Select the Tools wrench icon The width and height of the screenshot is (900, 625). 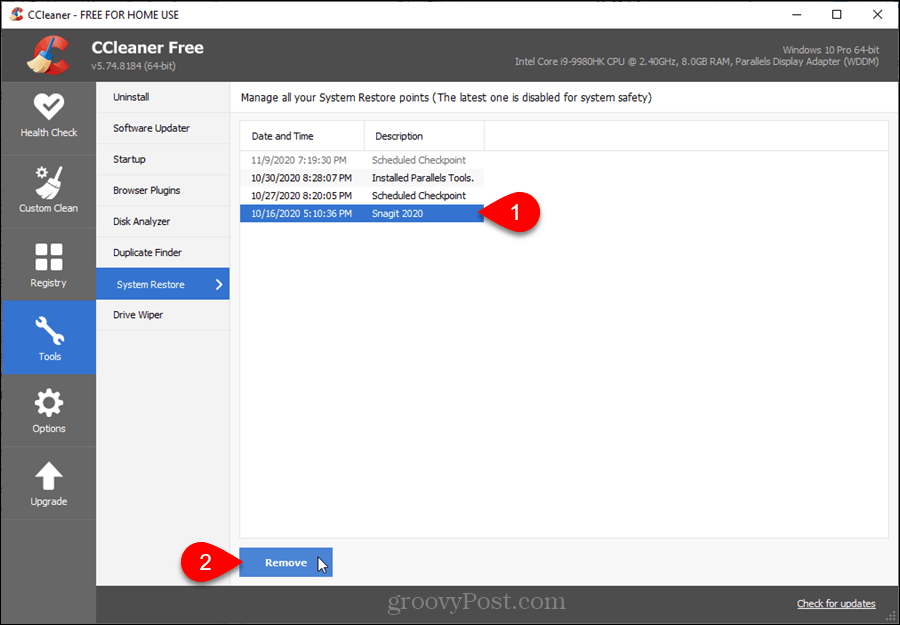click(x=49, y=331)
